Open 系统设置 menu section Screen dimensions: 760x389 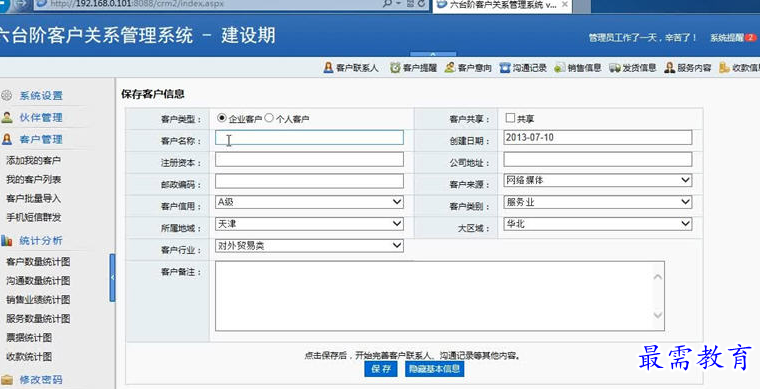(x=41, y=96)
